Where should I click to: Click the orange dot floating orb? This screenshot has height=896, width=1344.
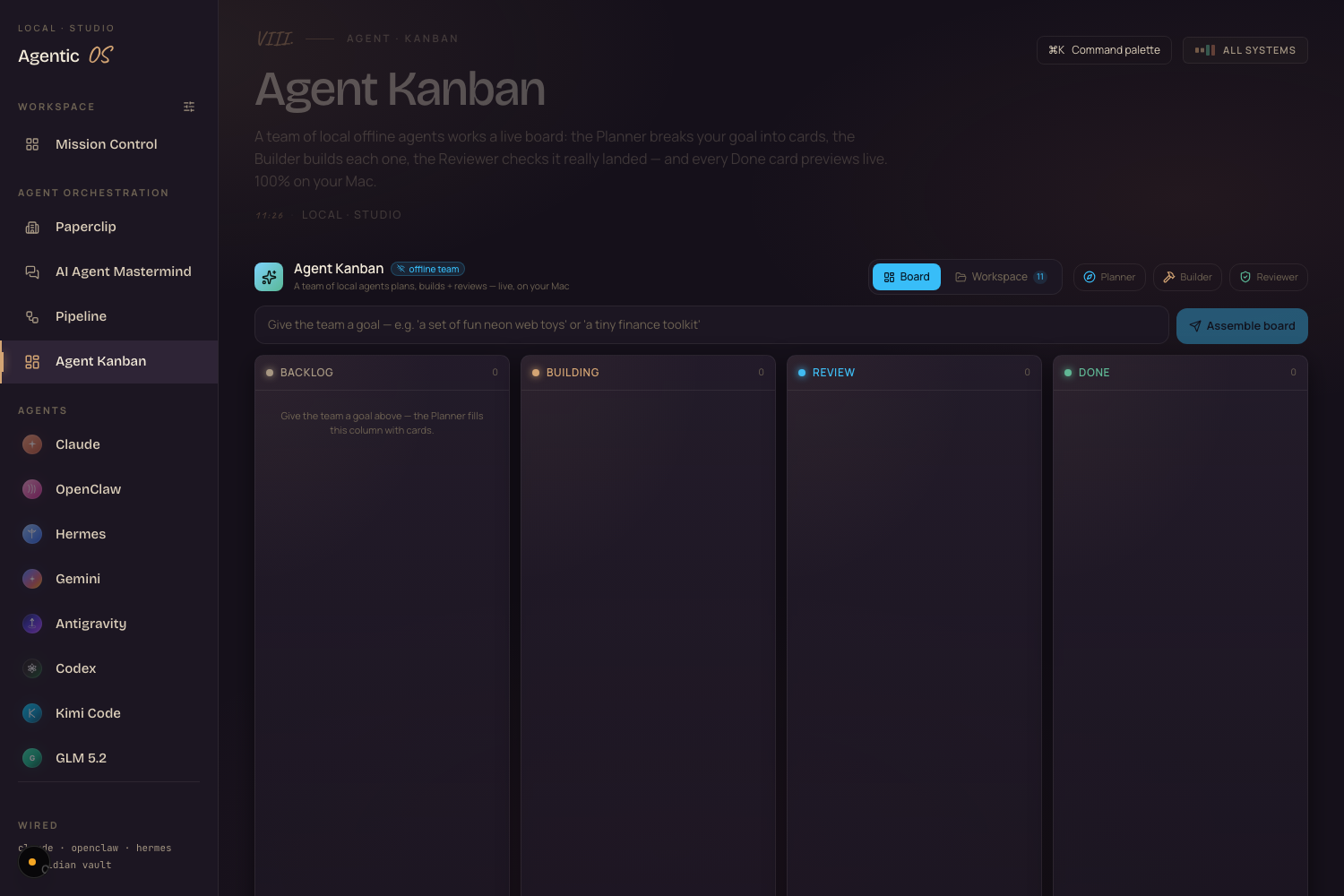coord(32,862)
